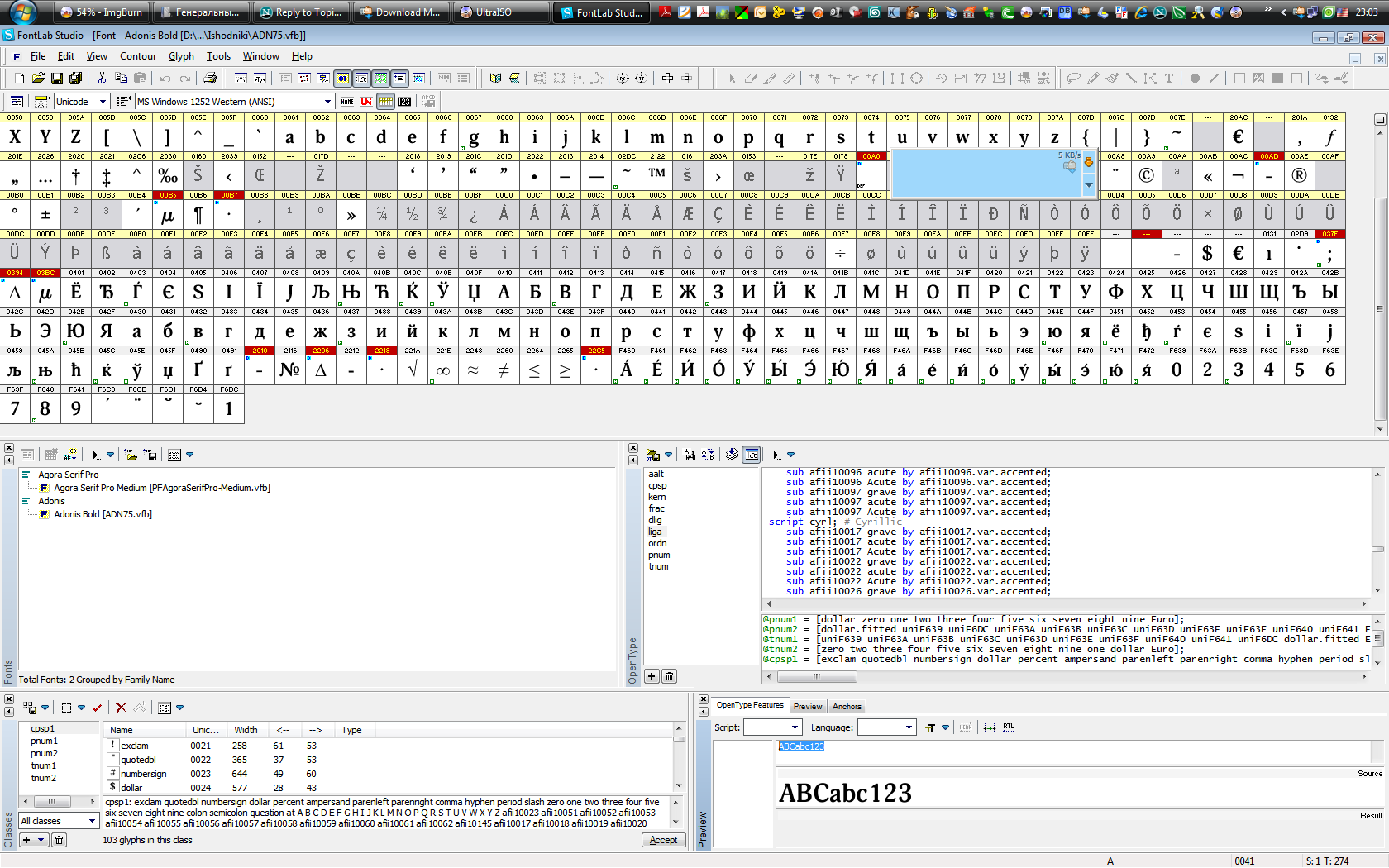
Task: Collapse the Adonis family tree node
Action: [26, 501]
